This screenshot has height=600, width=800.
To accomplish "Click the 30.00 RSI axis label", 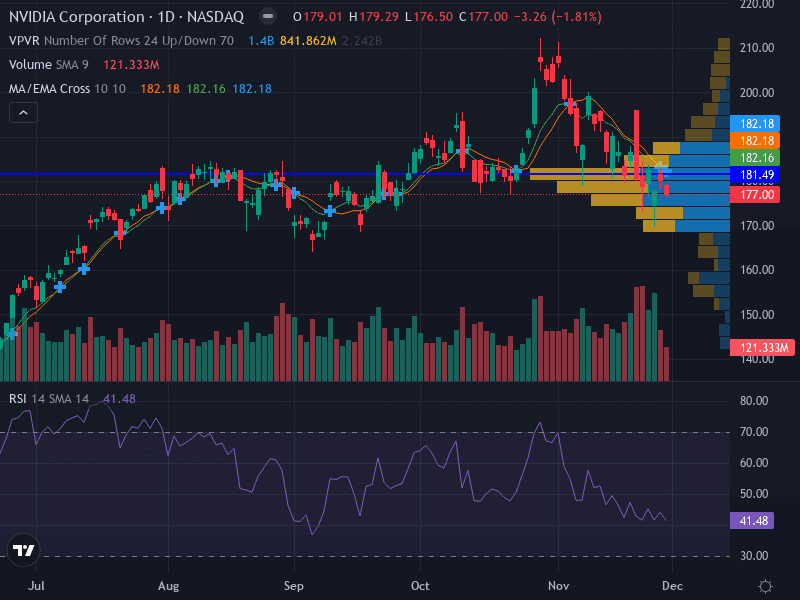I will click(754, 556).
